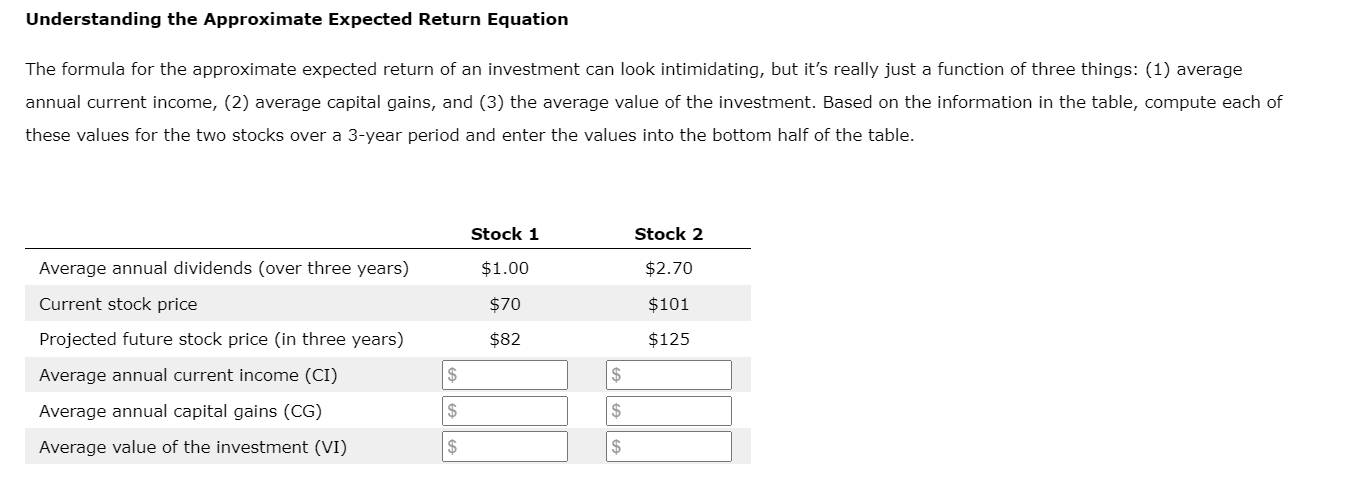Image resolution: width=1367 pixels, height=497 pixels.
Task: Click the $82 projected future price cell
Action: pos(505,339)
